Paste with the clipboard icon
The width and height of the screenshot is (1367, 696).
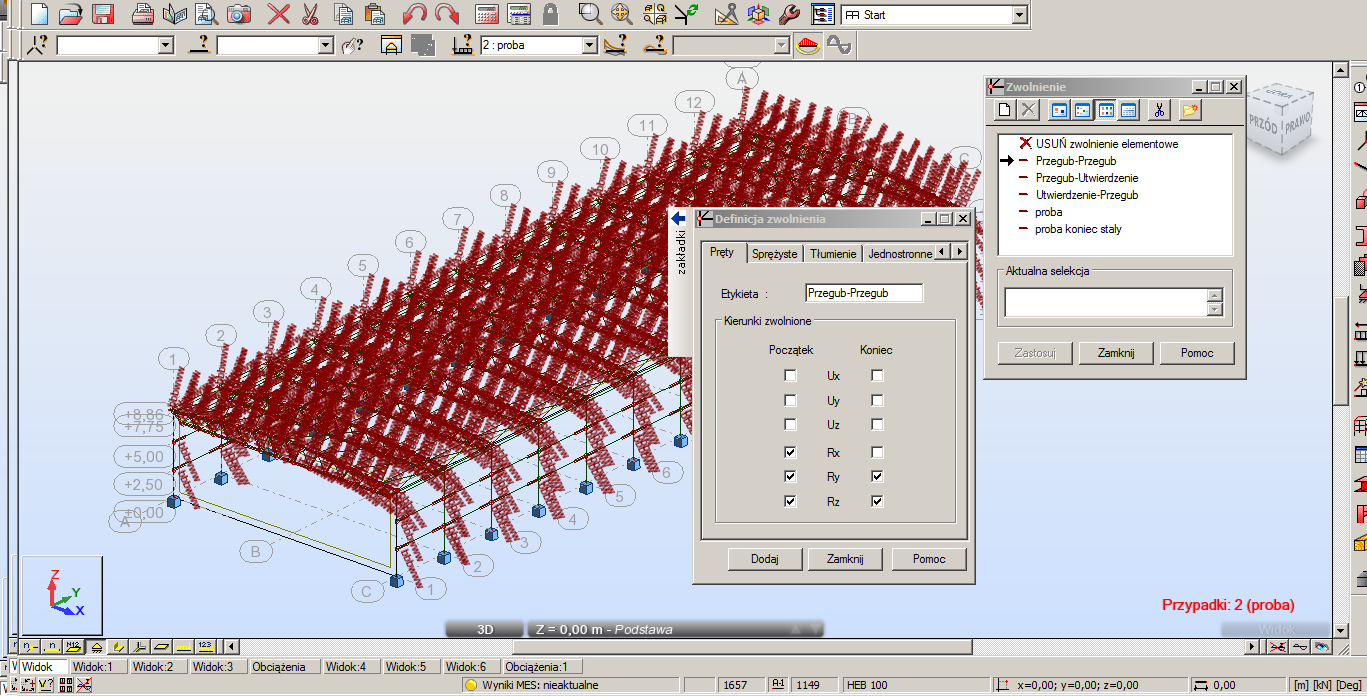coord(375,14)
